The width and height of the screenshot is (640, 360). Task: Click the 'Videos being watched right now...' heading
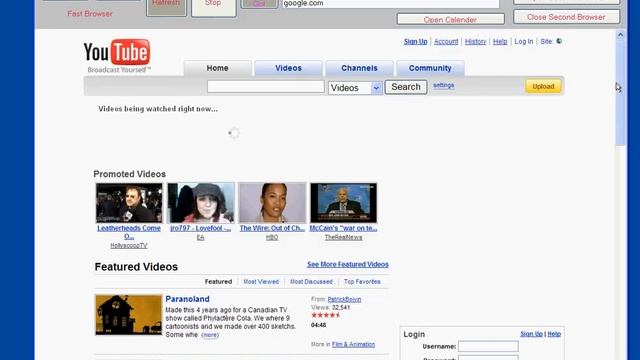tap(158, 109)
